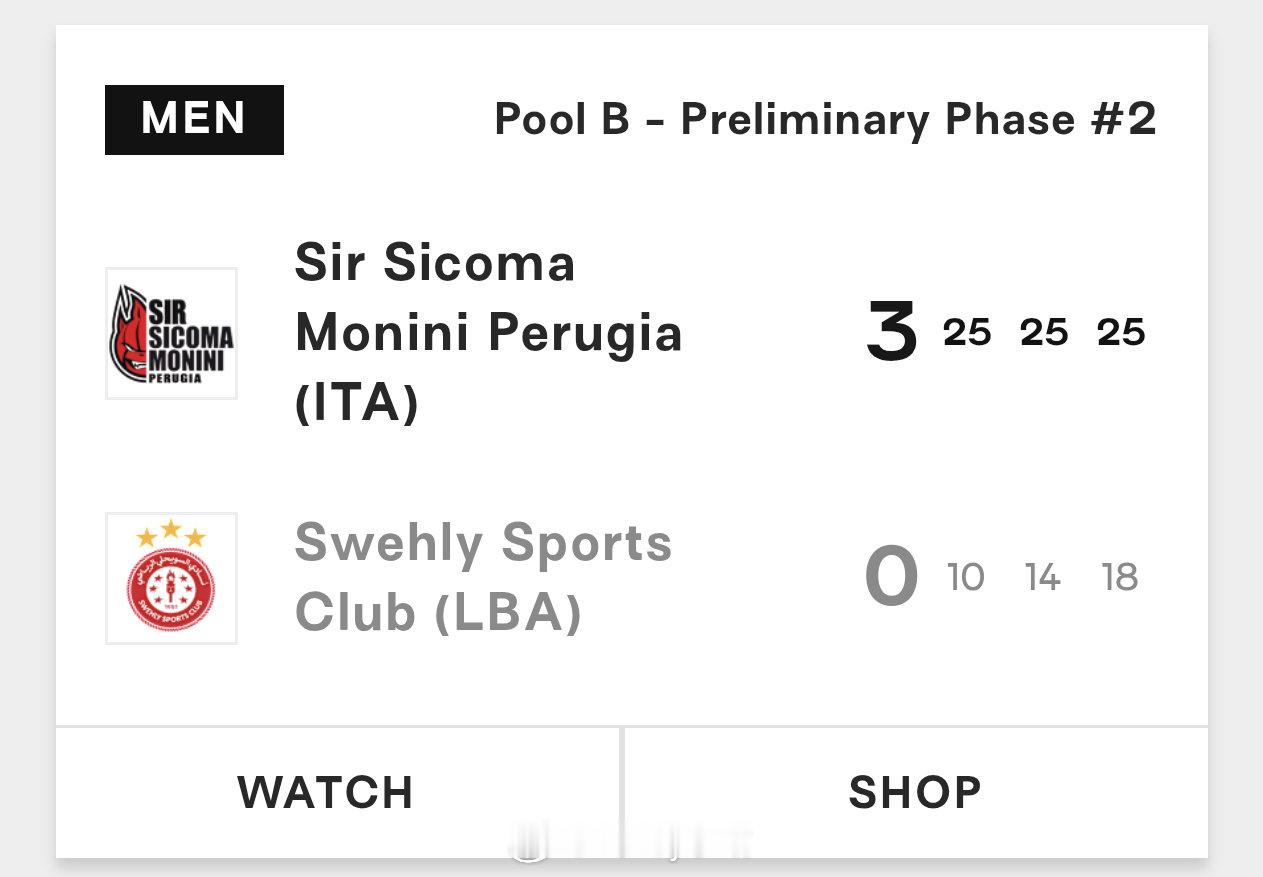Select Swehly's first set score 10
Screen dimensions: 1263x877
(x=966, y=577)
